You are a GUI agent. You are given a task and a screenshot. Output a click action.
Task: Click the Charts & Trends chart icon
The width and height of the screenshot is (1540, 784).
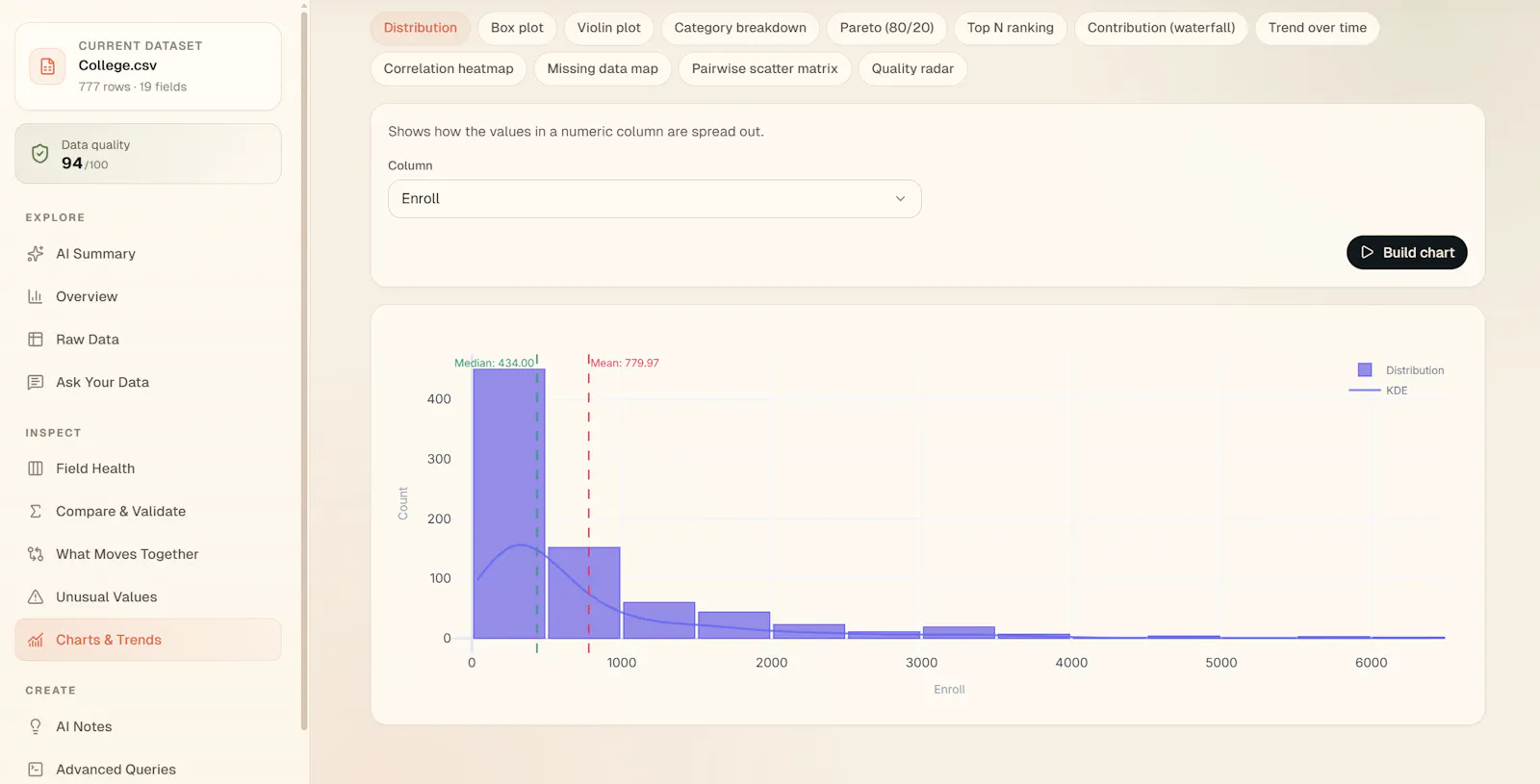pos(36,640)
